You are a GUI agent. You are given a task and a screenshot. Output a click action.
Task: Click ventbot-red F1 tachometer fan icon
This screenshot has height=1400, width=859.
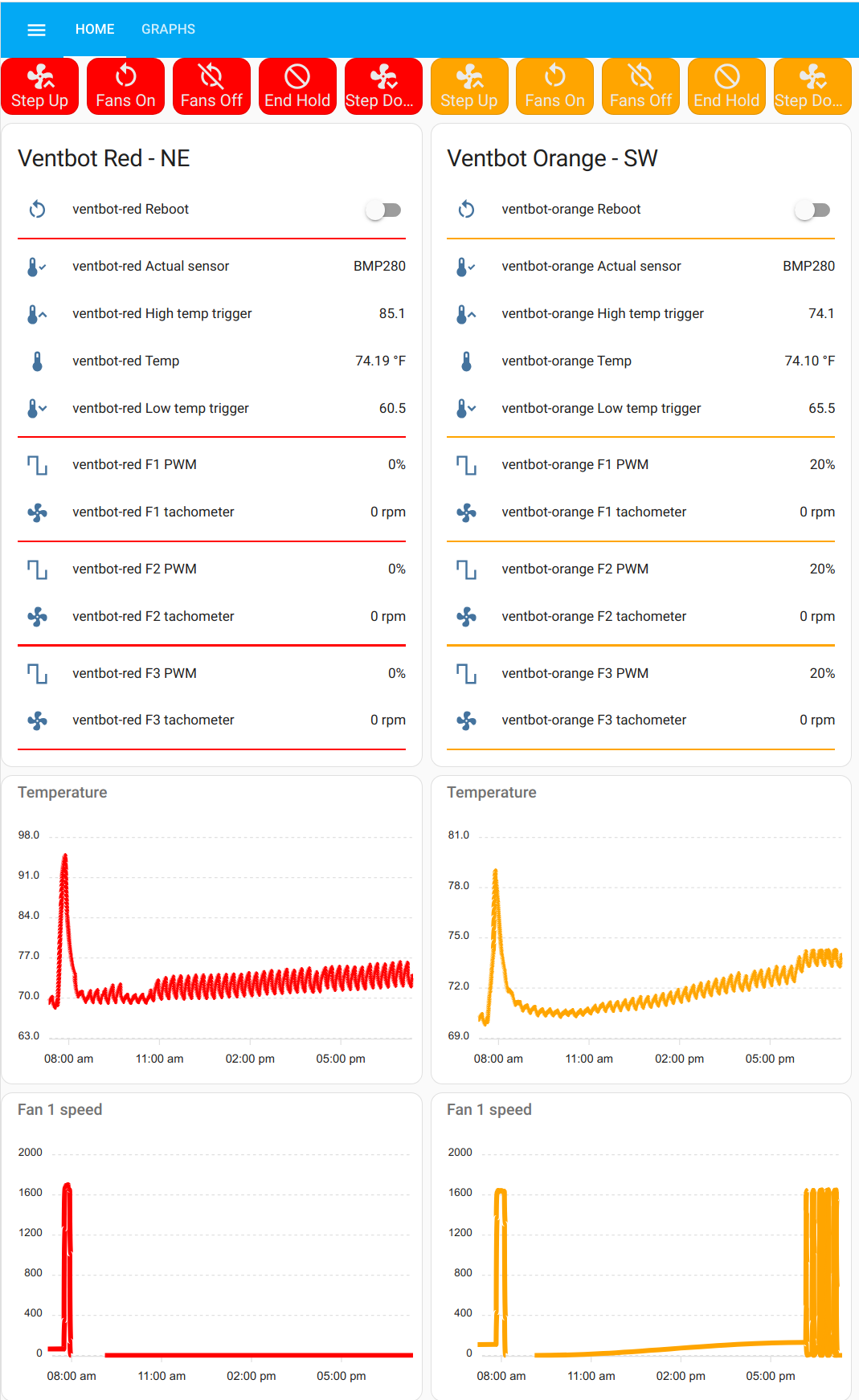tap(37, 512)
